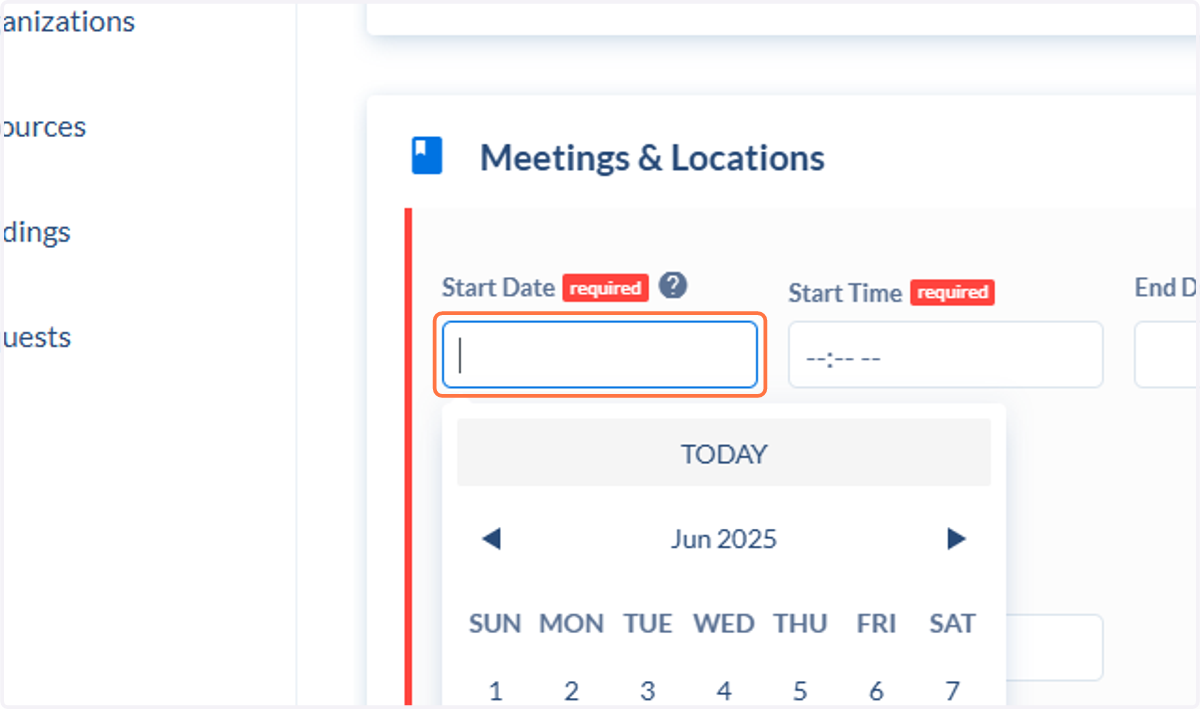Open the Start Time field
The width and height of the screenshot is (1200, 709).
point(945,354)
